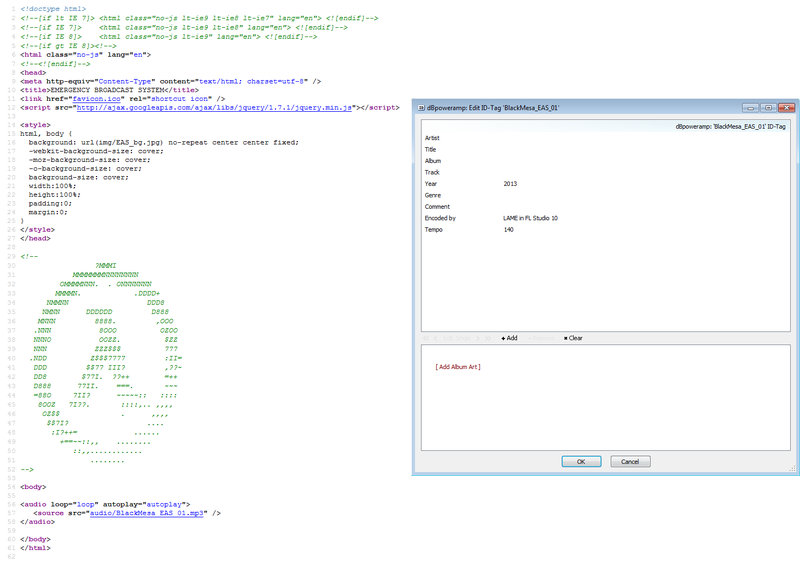The height and width of the screenshot is (574, 800).
Task: Click the Tempo value 140
Action: click(x=509, y=230)
